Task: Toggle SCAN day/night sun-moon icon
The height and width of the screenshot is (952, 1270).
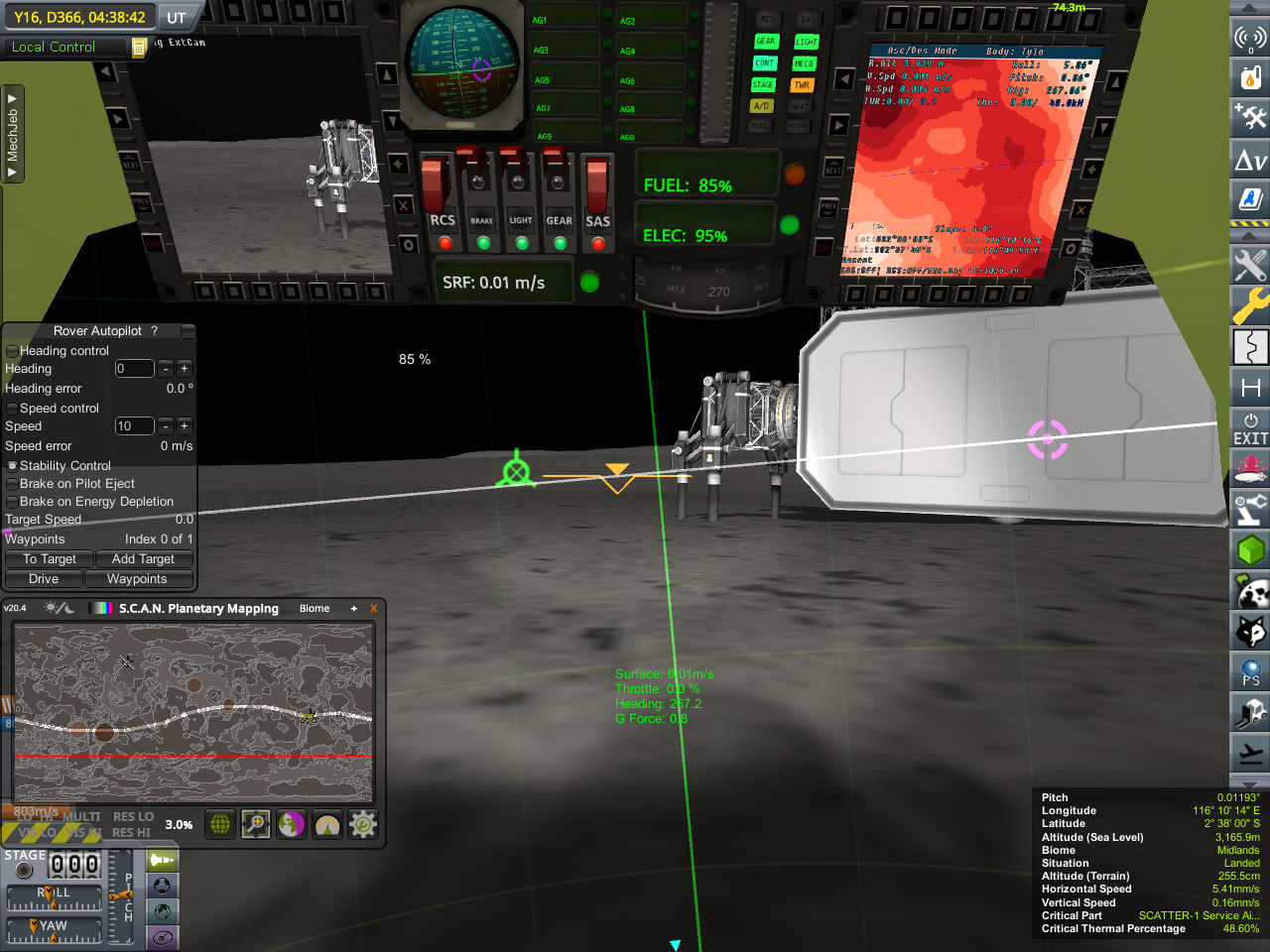Action: pos(59,608)
